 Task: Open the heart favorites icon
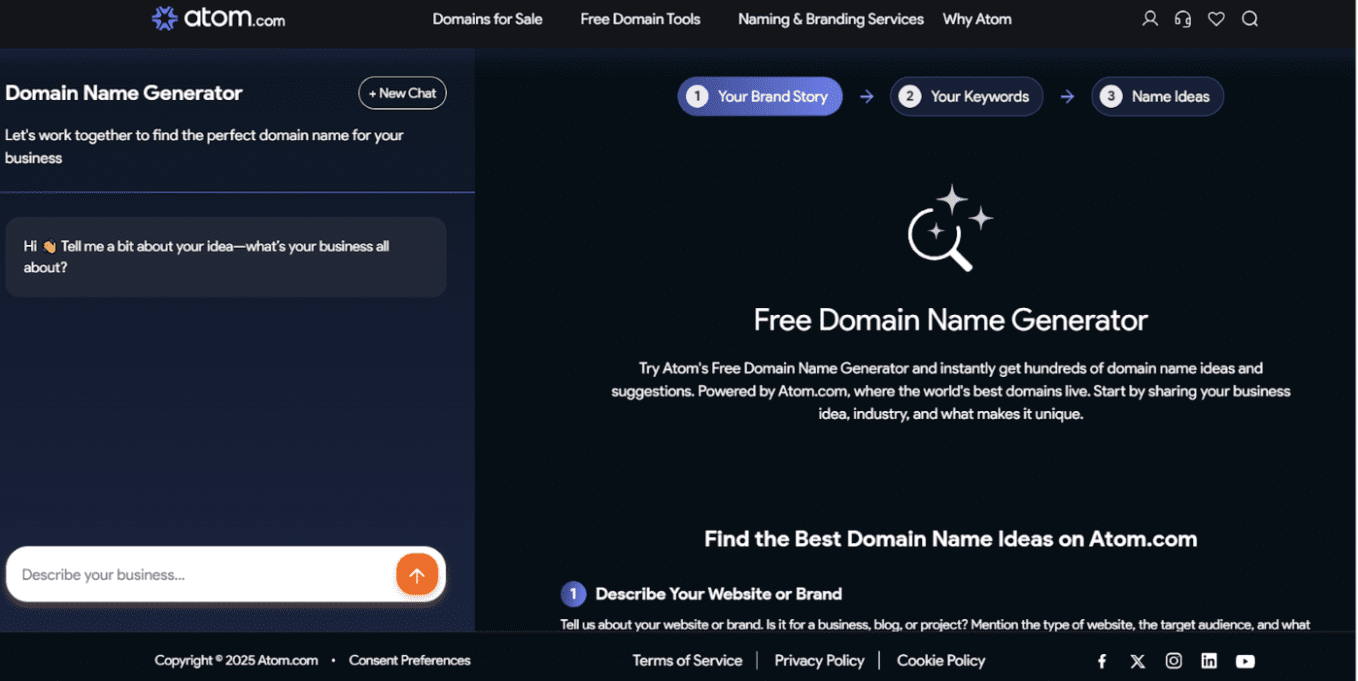1216,19
